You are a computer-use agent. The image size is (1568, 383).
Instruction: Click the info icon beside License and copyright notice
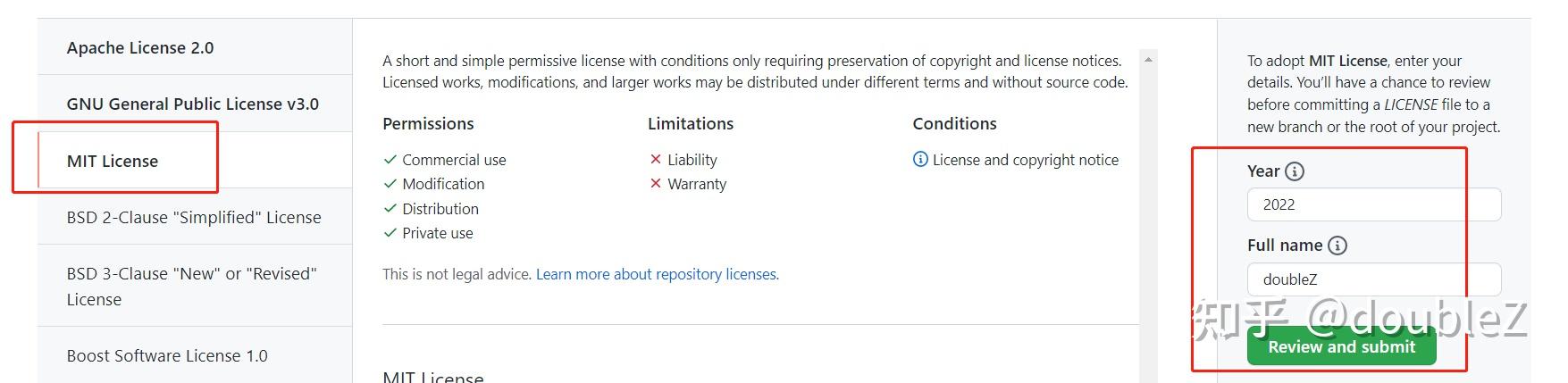point(920,159)
